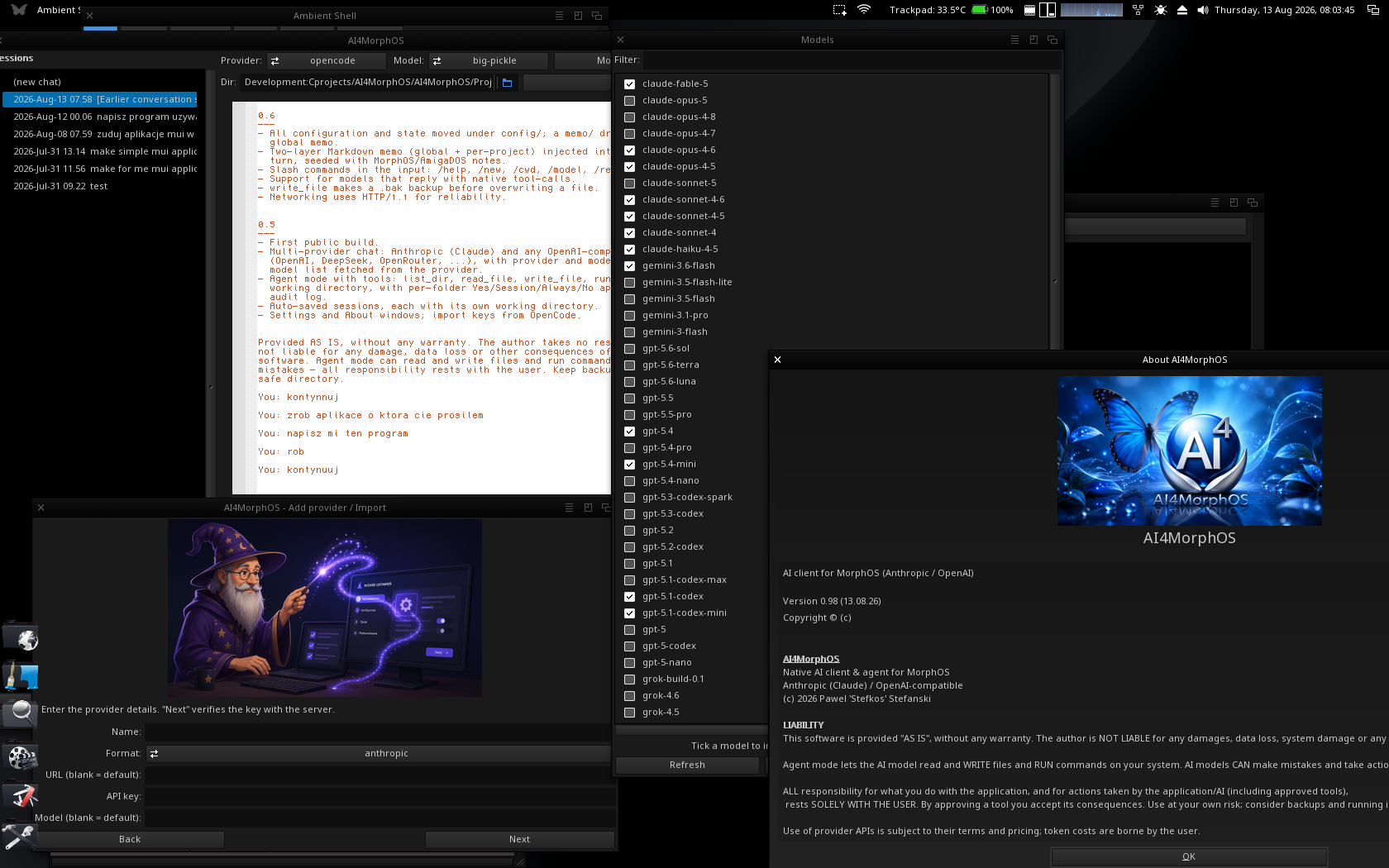Click the Models window depth icon
Image resolution: width=1389 pixels, height=868 pixels.
pos(1052,40)
